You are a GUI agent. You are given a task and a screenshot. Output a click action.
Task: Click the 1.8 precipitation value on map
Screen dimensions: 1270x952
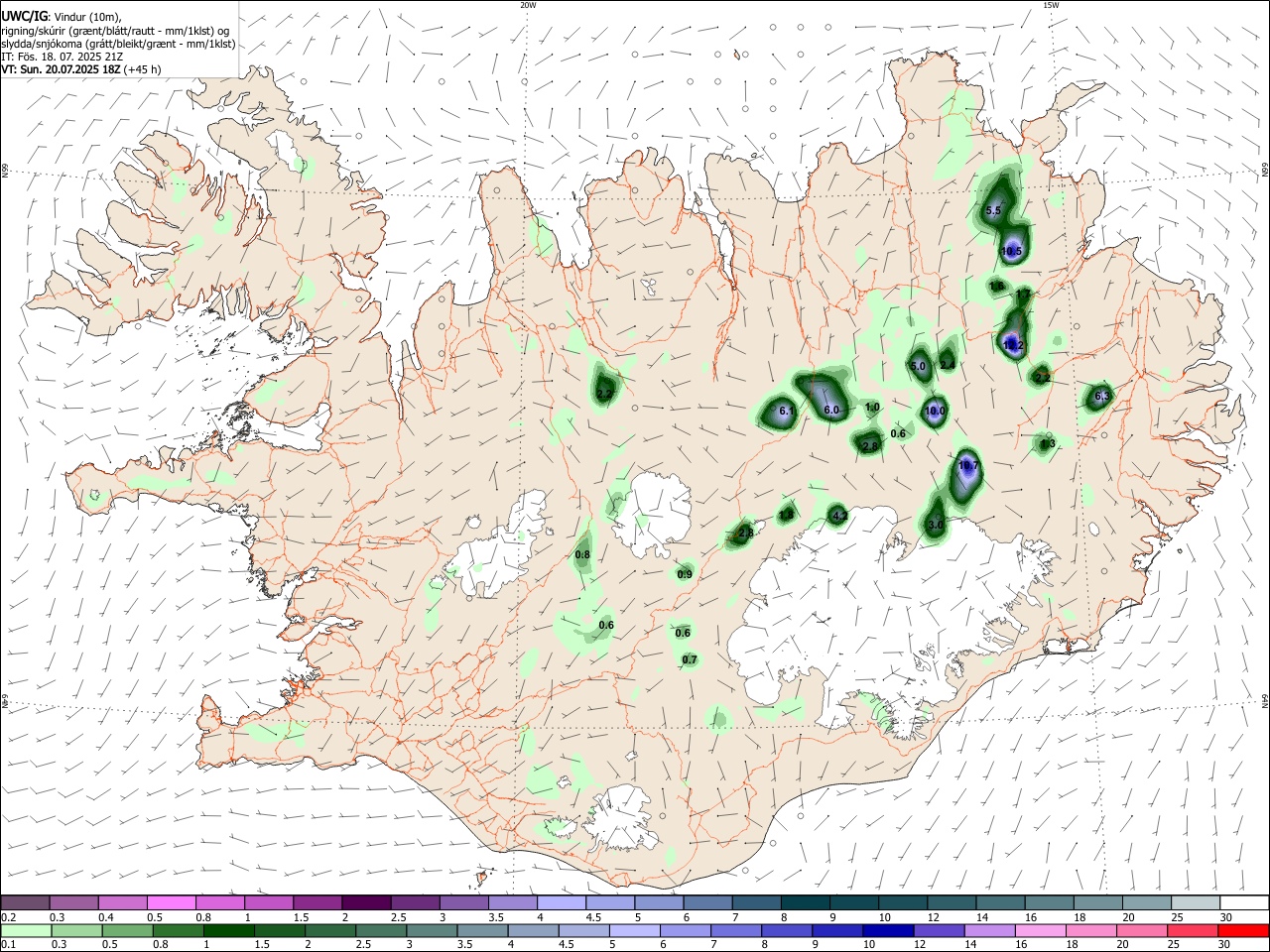[x=786, y=514]
